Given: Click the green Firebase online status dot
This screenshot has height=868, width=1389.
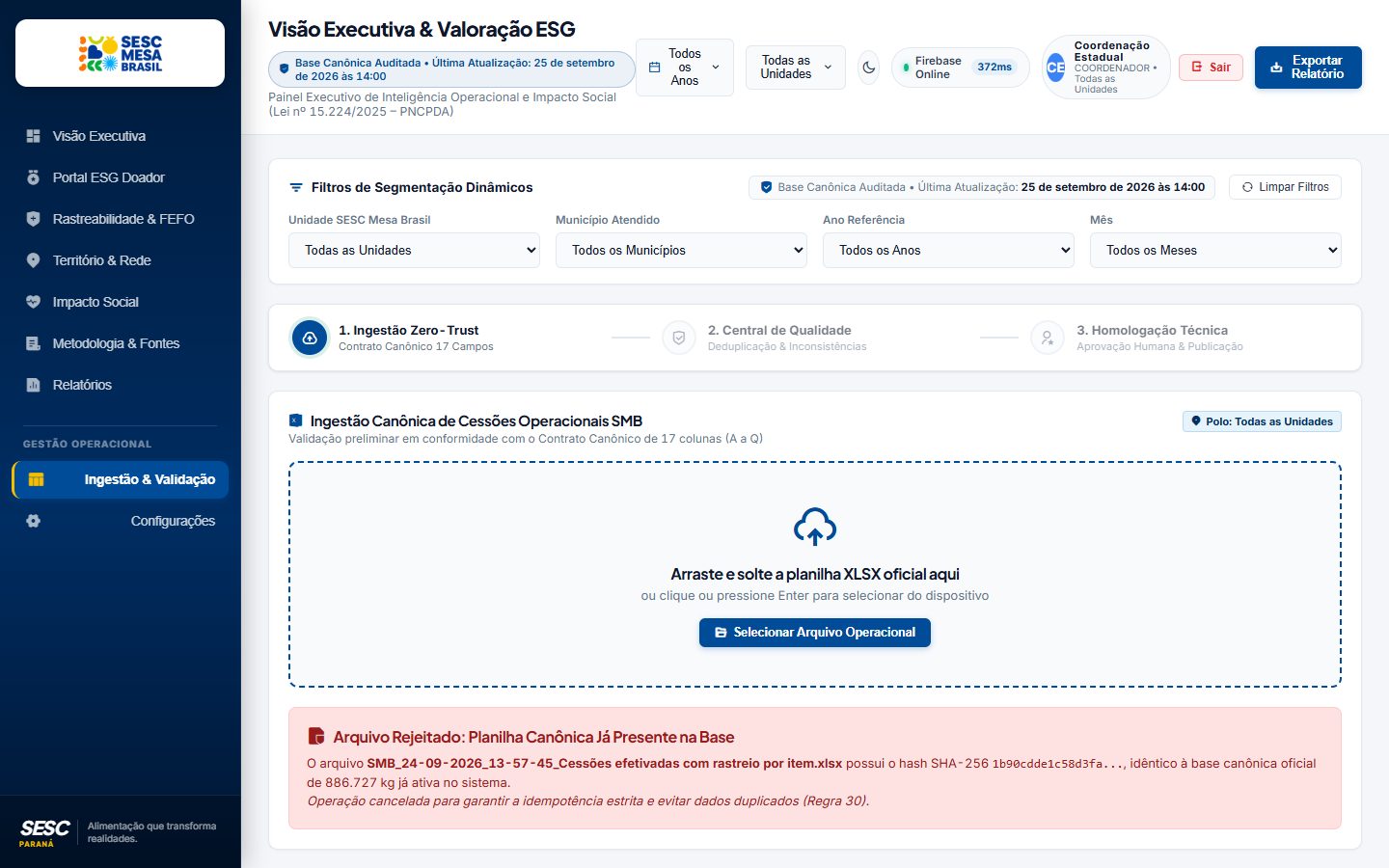Looking at the screenshot, I should pyautogui.click(x=906, y=68).
